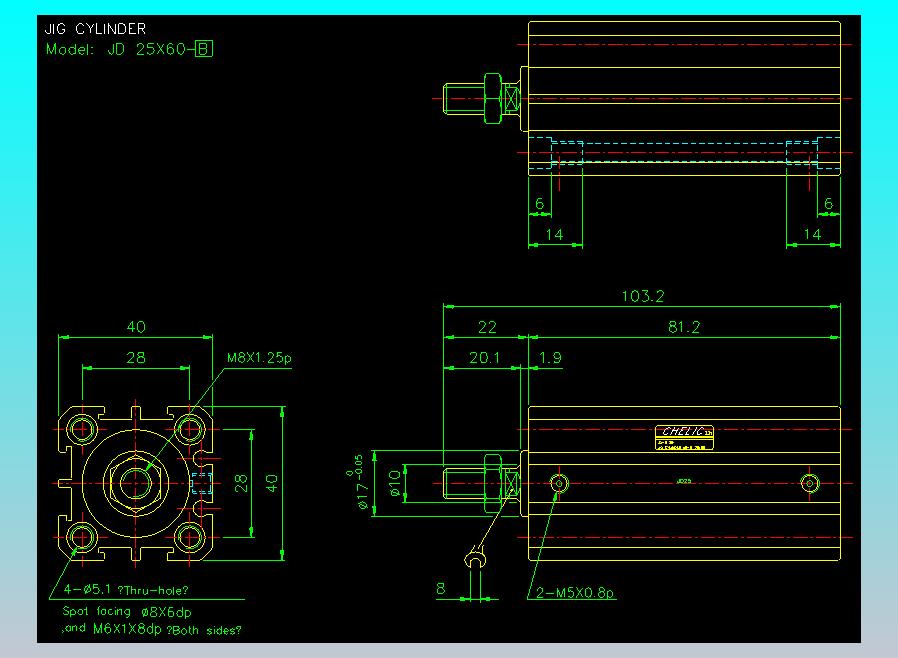898x658 pixels.
Task: Select the 22 rod extension dimension
Action: 486,327
